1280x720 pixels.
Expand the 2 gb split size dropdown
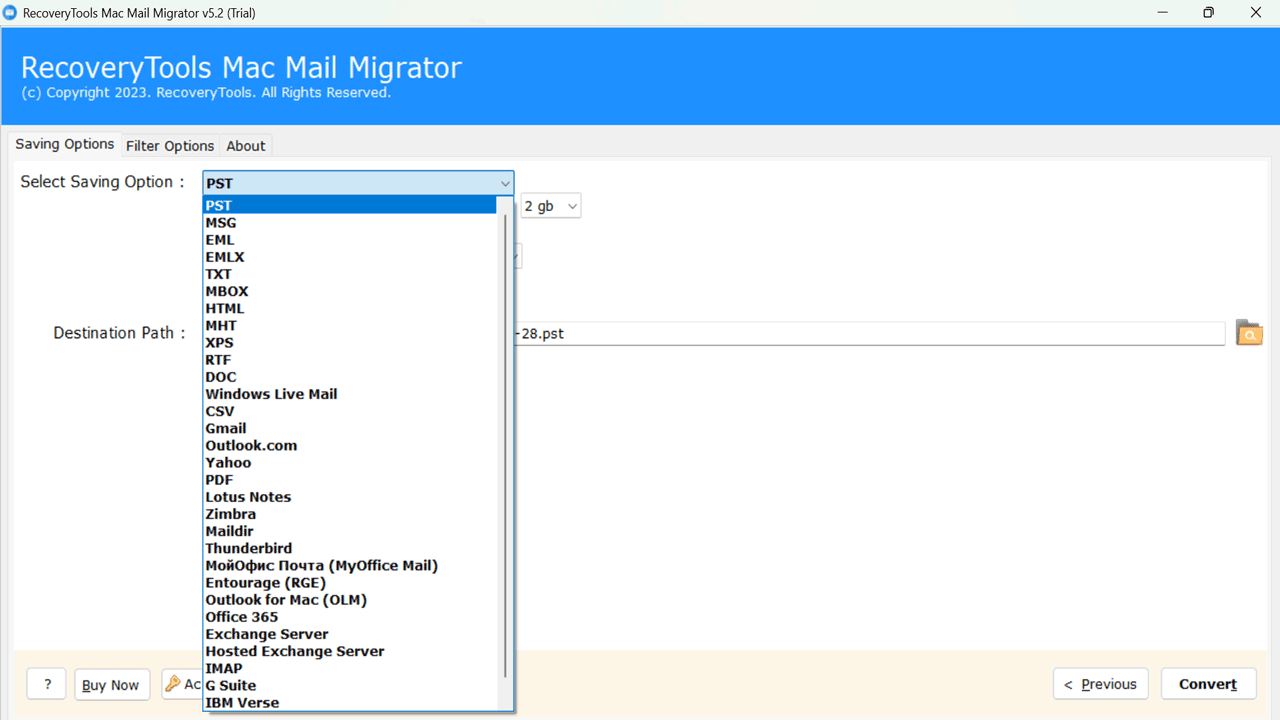(x=551, y=206)
